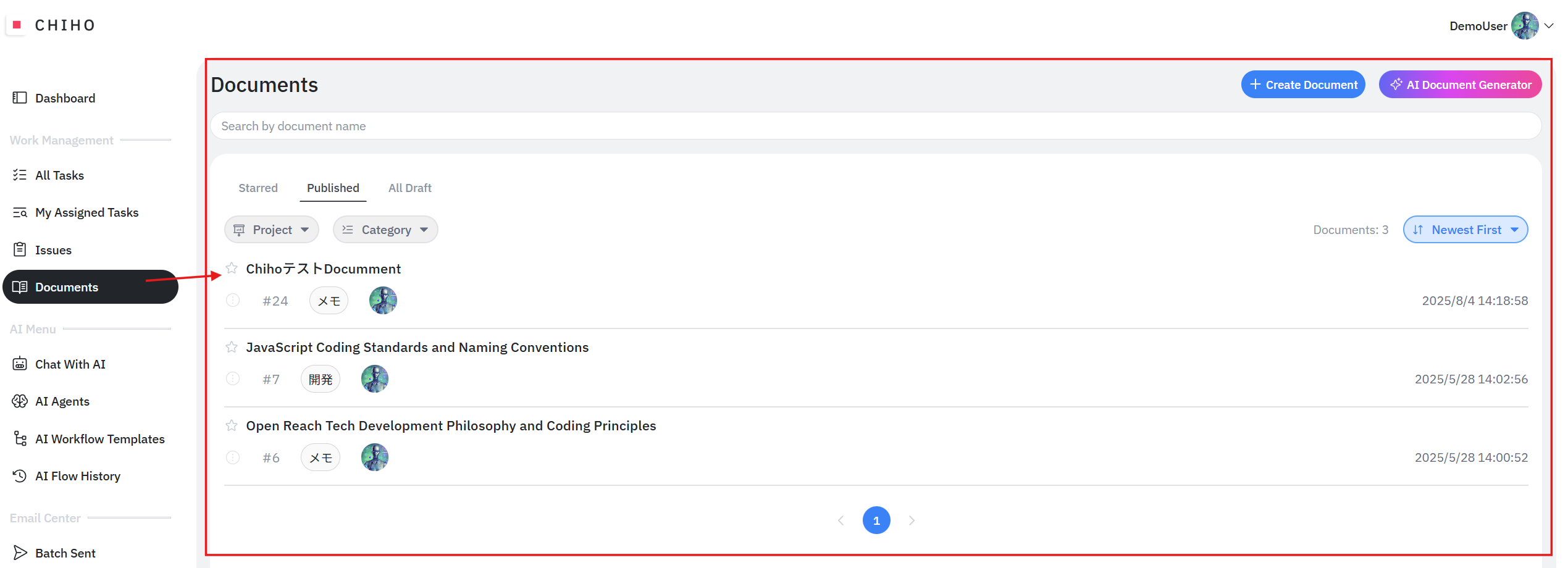Click the Chiho logo icon
This screenshot has width=1568, height=568.
tap(17, 25)
